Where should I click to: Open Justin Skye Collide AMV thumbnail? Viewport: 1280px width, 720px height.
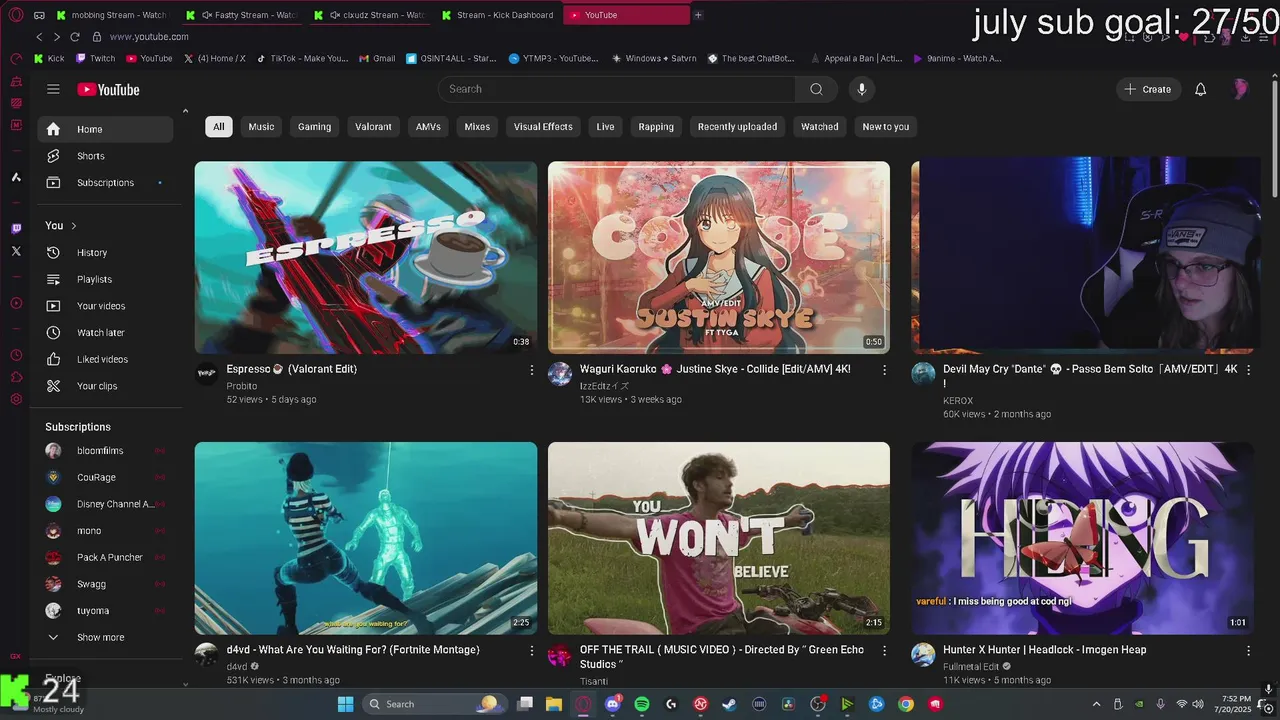719,257
